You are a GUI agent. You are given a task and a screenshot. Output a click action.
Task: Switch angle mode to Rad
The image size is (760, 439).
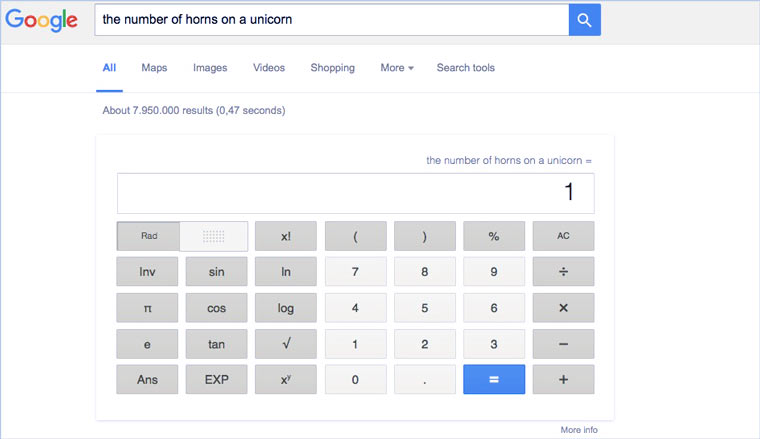[x=149, y=236]
